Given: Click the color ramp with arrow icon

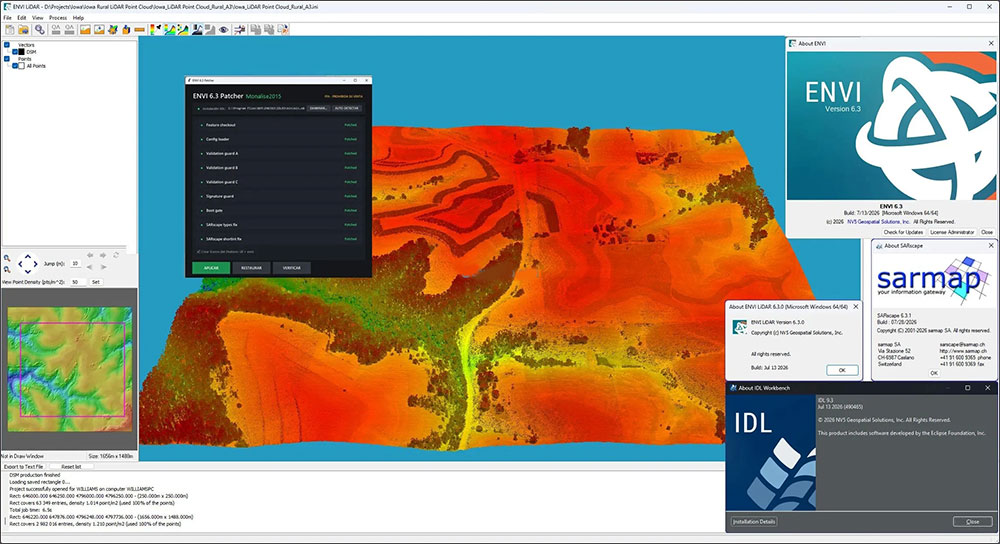Looking at the screenshot, I should [x=156, y=29].
